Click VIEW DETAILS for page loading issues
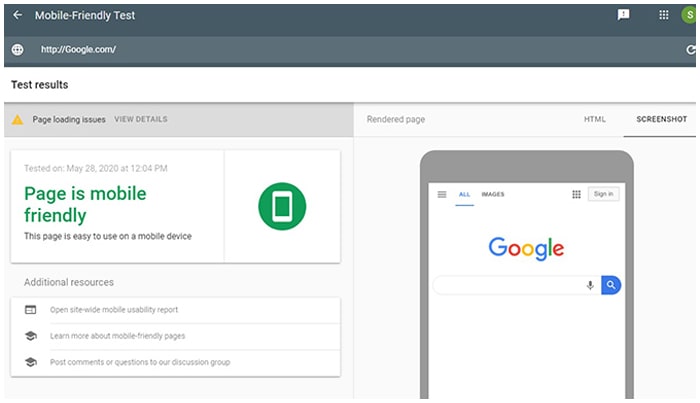The height and width of the screenshot is (403, 700). (x=141, y=119)
